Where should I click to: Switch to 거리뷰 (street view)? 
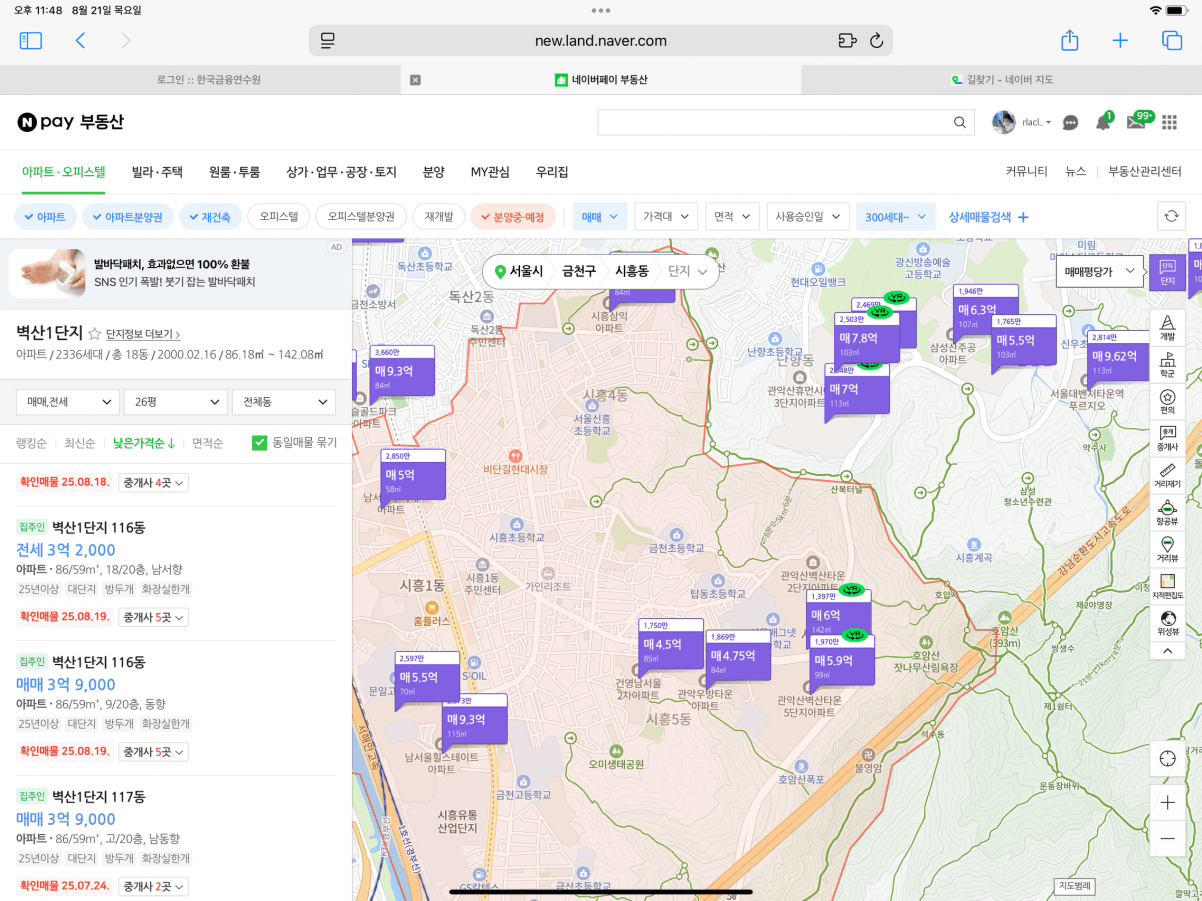(x=1167, y=548)
